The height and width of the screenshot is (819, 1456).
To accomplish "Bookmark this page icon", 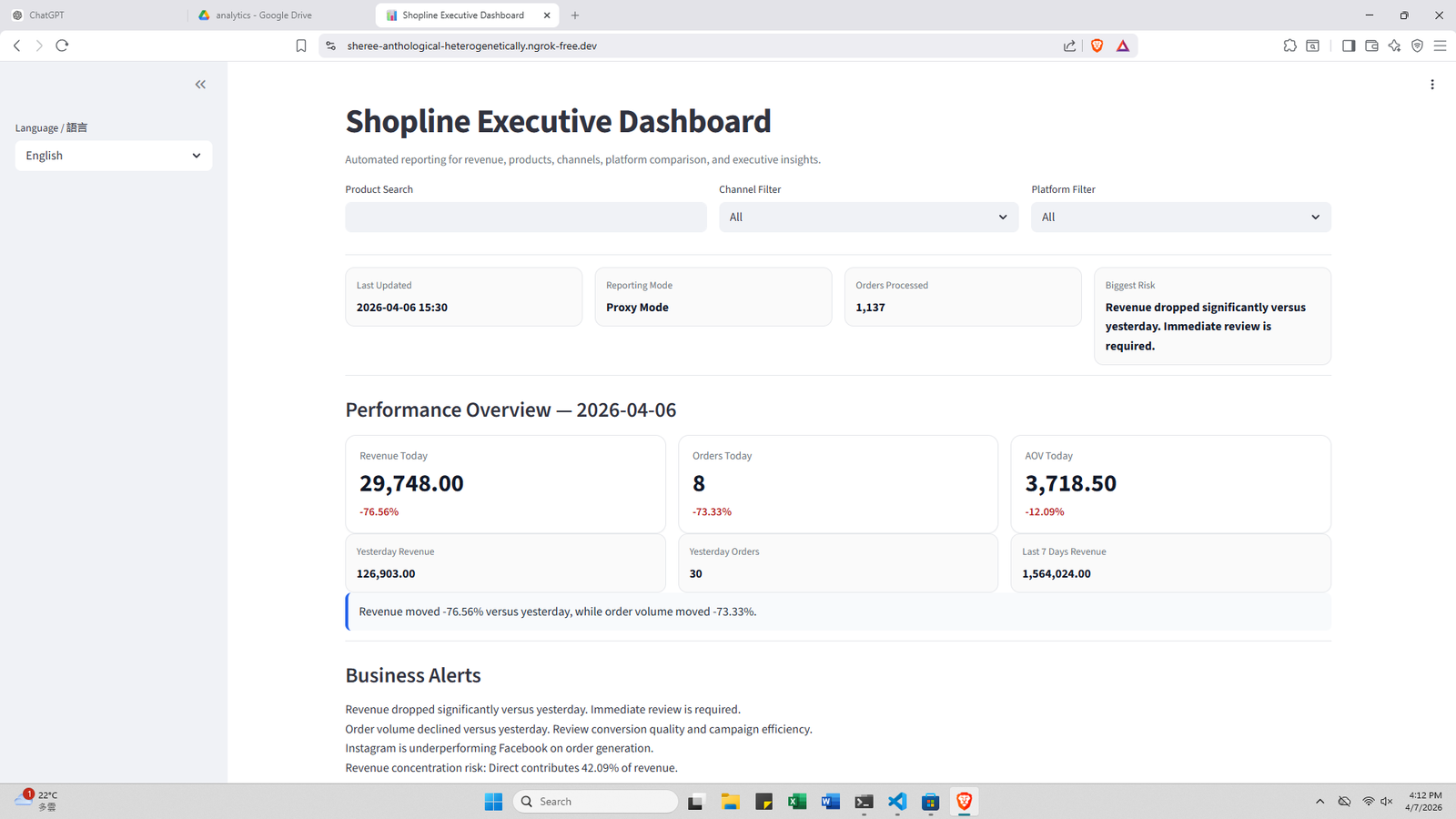I will click(301, 45).
